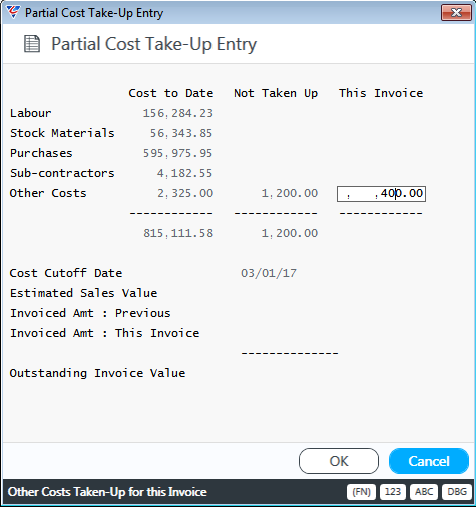
Task: Toggle the ABC alpha mode indicator
Action: click(x=424, y=492)
